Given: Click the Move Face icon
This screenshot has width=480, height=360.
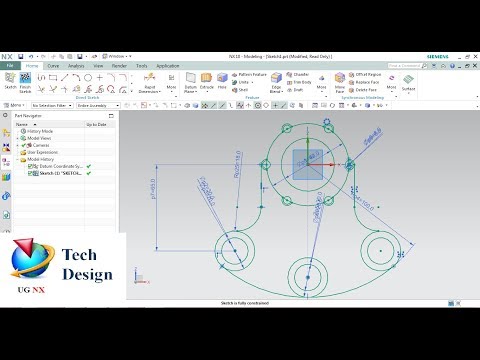Looking at the screenshot, I should pyautogui.click(x=340, y=79).
